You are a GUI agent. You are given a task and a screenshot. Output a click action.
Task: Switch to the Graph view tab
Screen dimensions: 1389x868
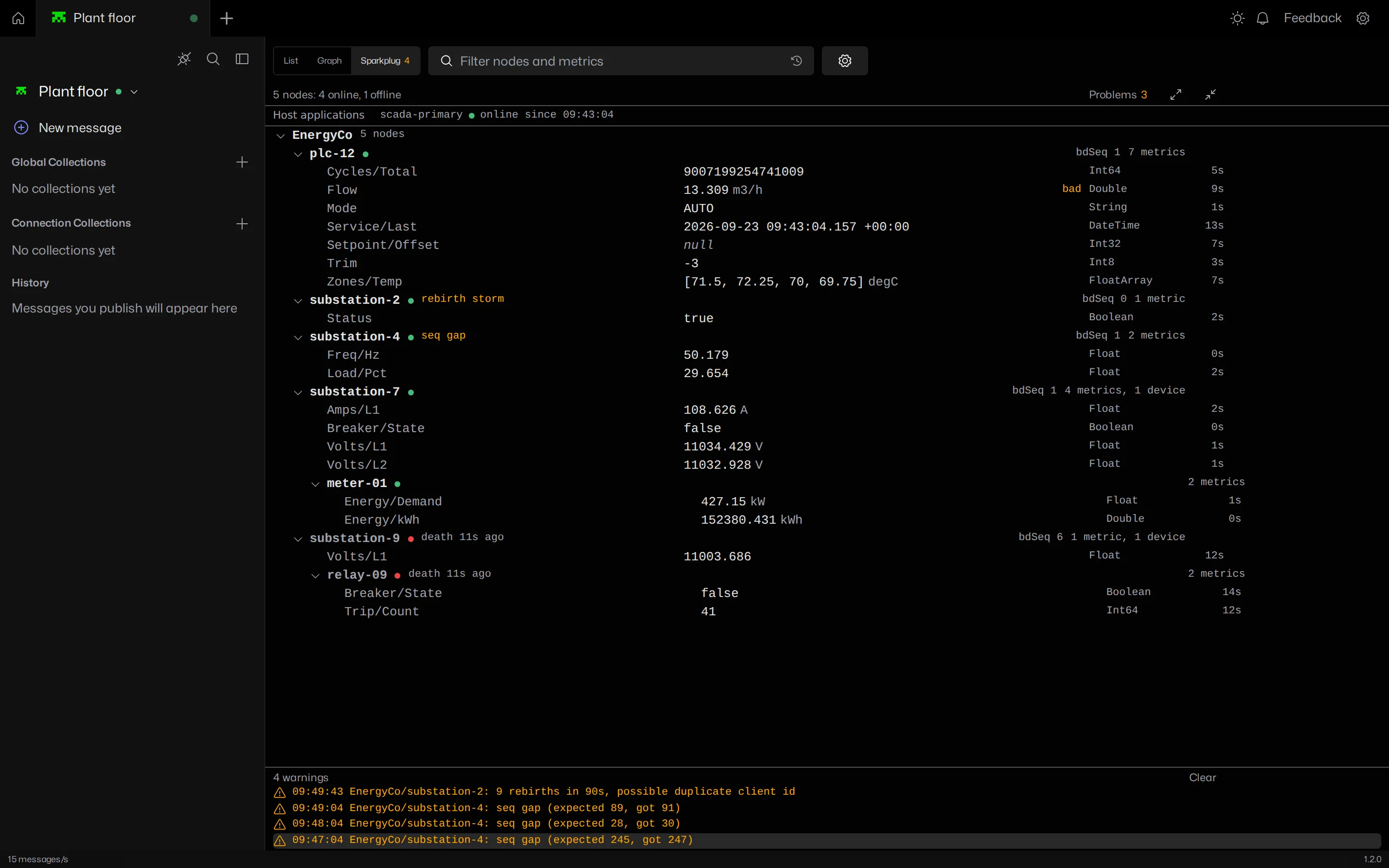click(329, 61)
